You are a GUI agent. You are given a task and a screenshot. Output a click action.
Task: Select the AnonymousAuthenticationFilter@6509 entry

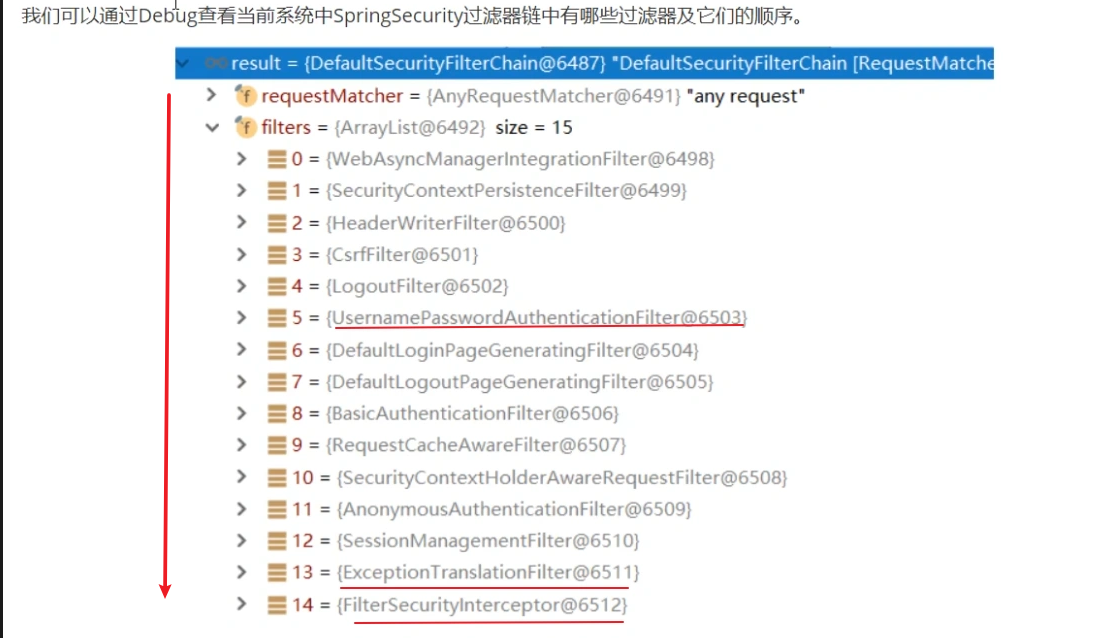pos(515,509)
